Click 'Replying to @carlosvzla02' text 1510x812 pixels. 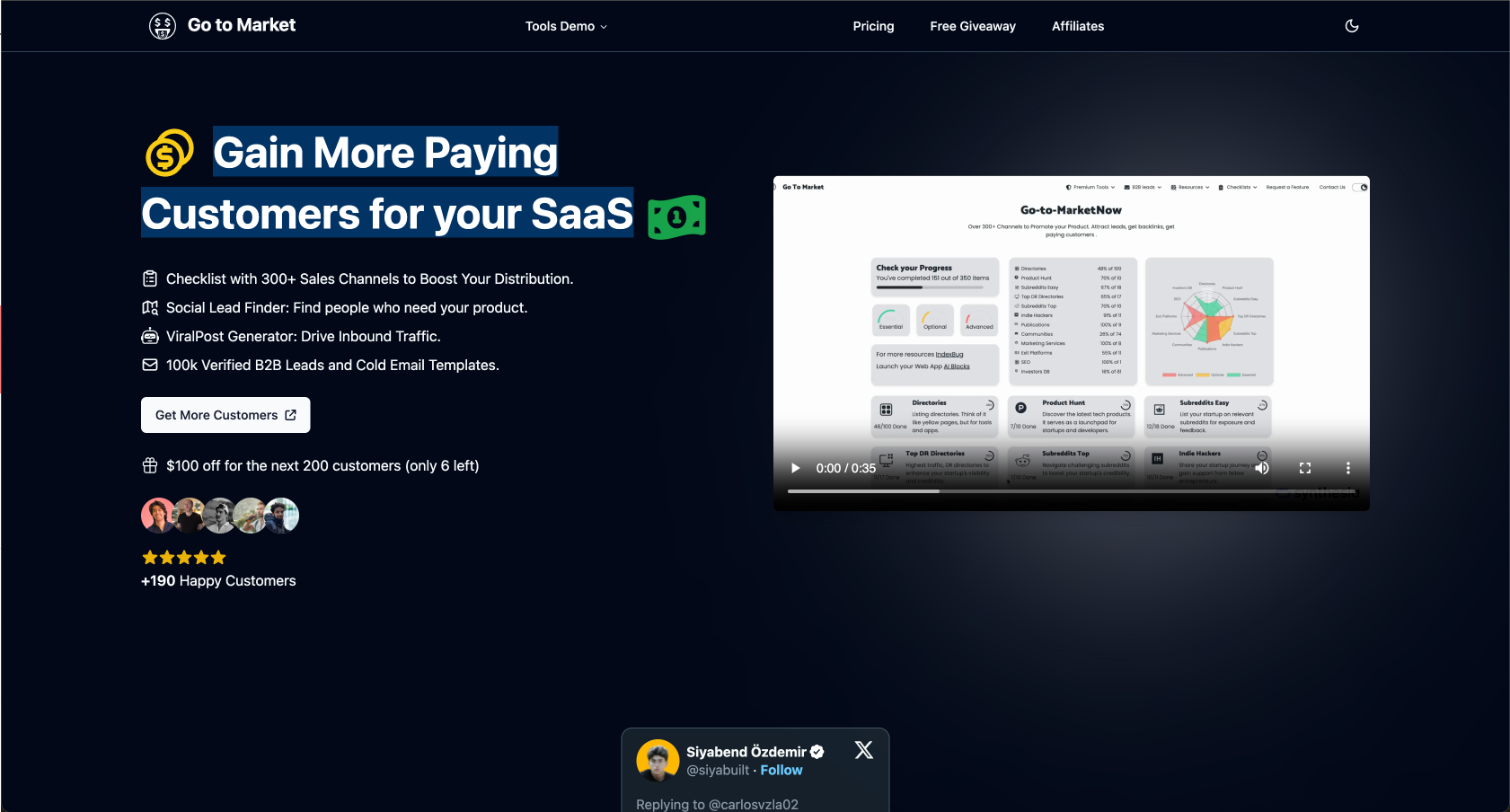point(717,804)
